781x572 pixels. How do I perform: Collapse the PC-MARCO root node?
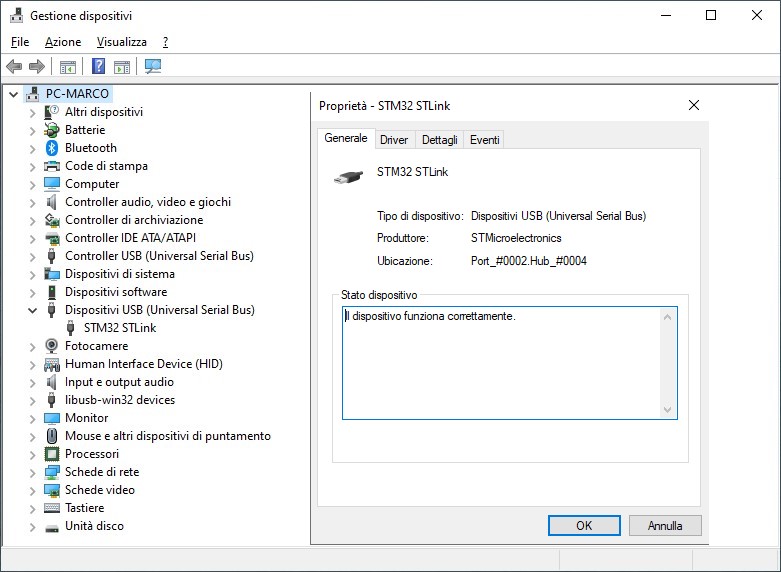[14, 94]
